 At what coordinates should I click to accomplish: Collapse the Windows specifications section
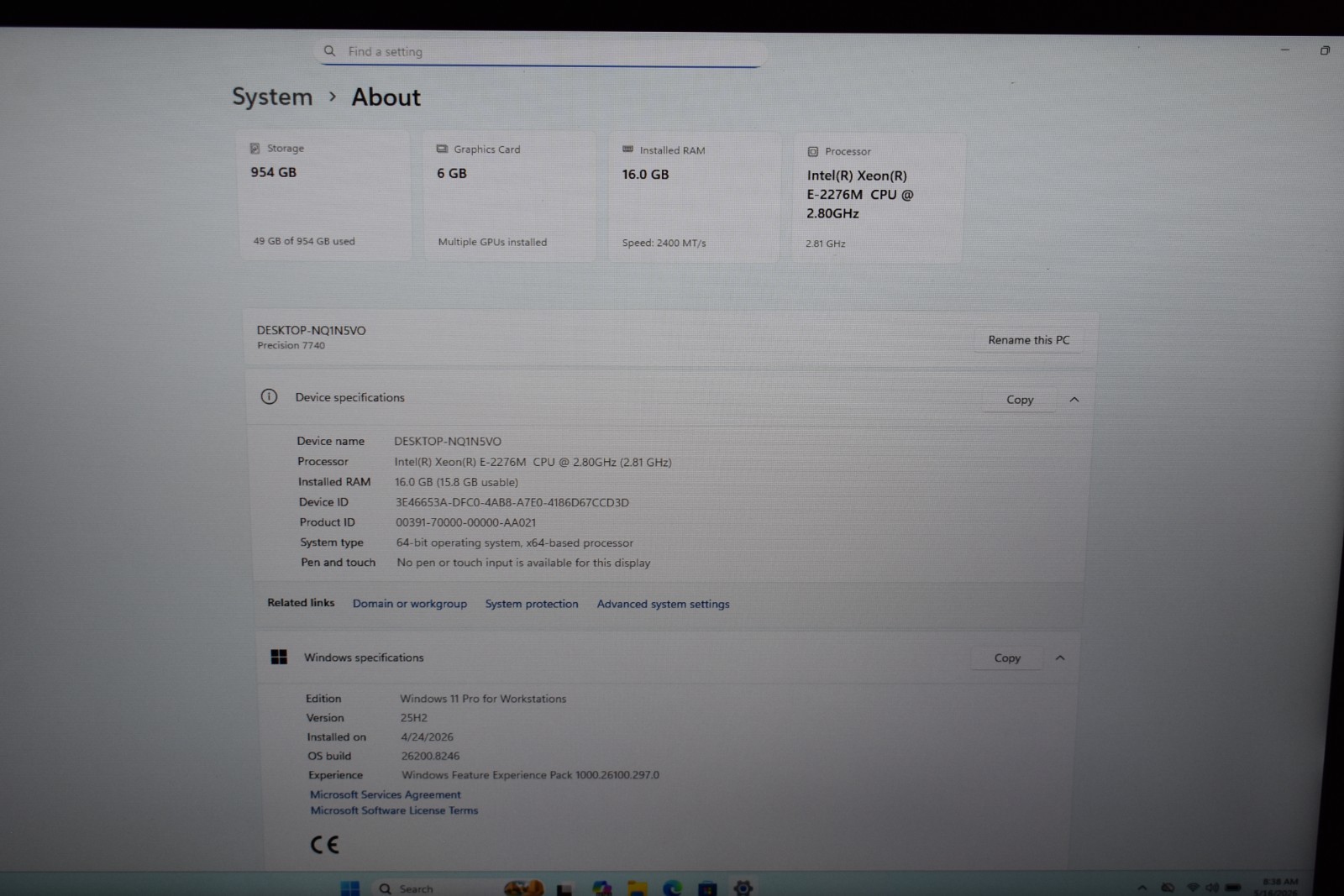coord(1060,658)
